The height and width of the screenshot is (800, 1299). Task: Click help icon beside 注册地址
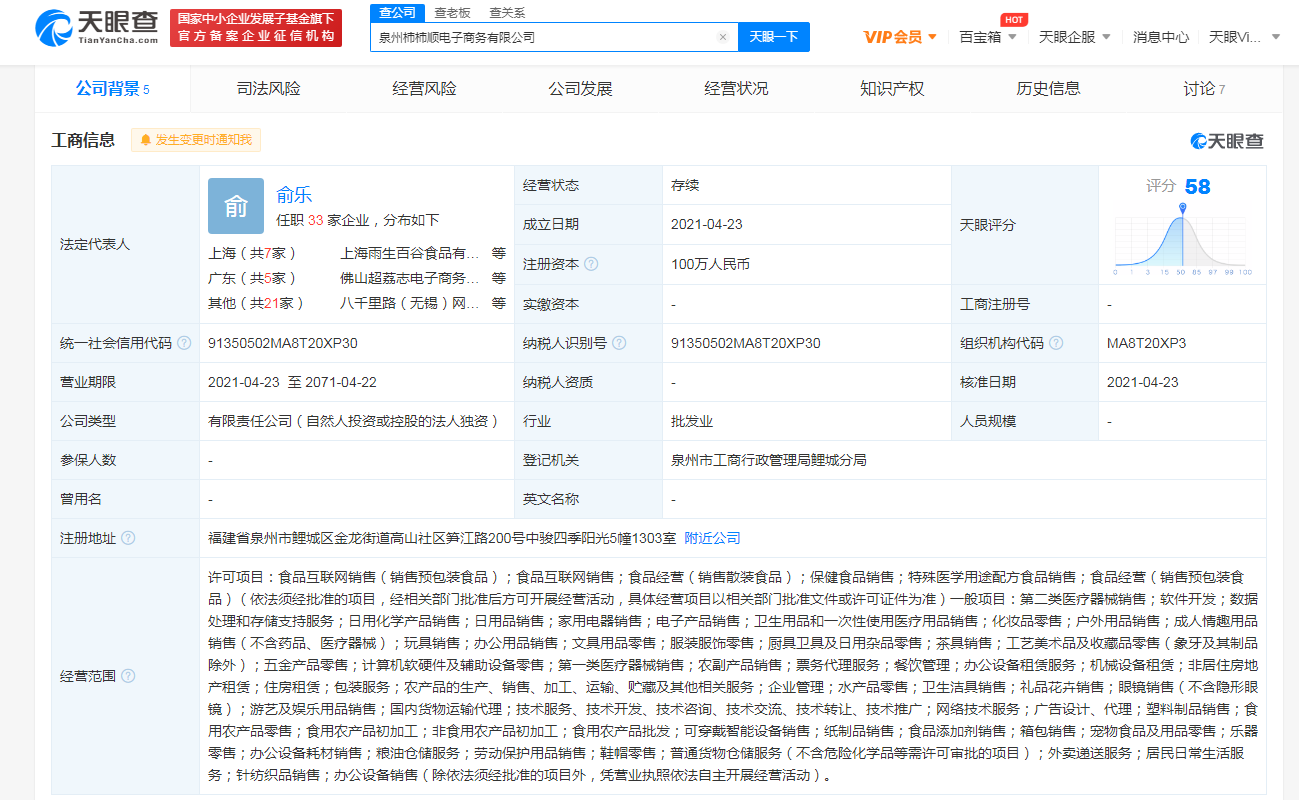(128, 538)
